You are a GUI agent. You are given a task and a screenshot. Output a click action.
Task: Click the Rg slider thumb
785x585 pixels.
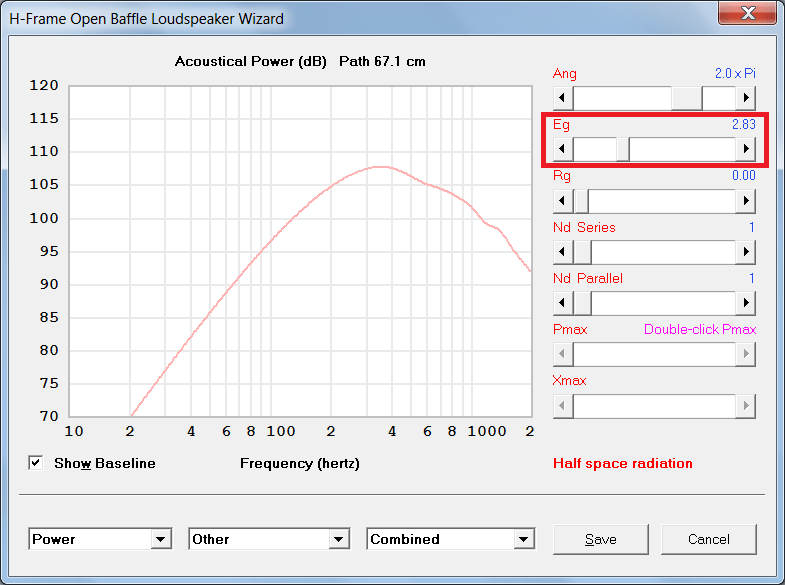[x=581, y=201]
